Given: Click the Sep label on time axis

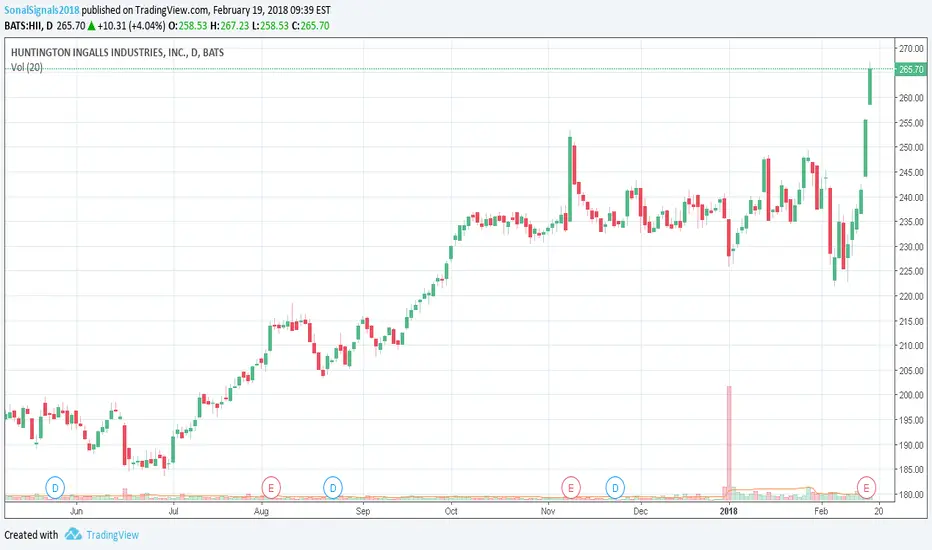Looking at the screenshot, I should pos(363,511).
